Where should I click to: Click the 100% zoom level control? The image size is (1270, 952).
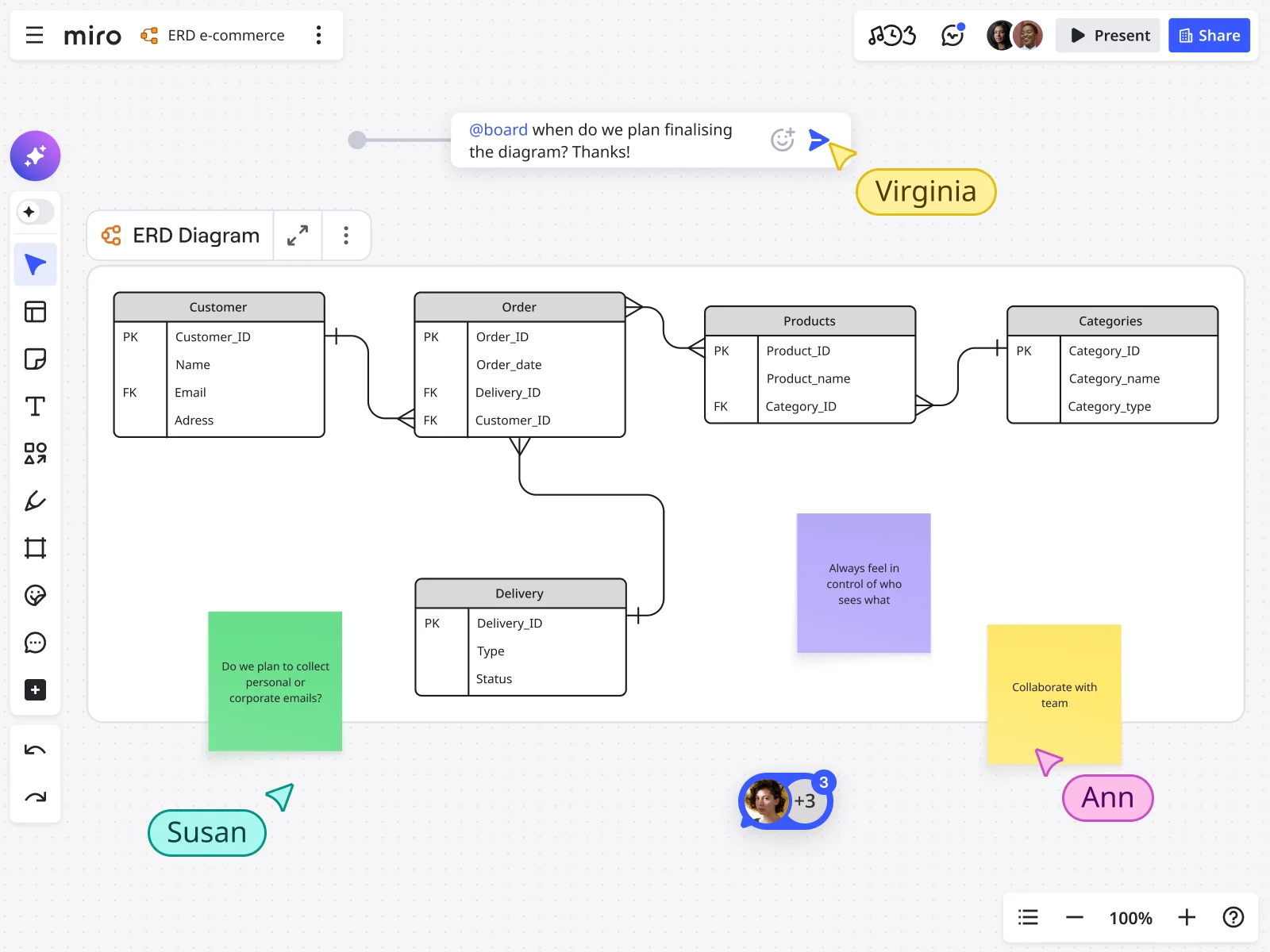1130,918
